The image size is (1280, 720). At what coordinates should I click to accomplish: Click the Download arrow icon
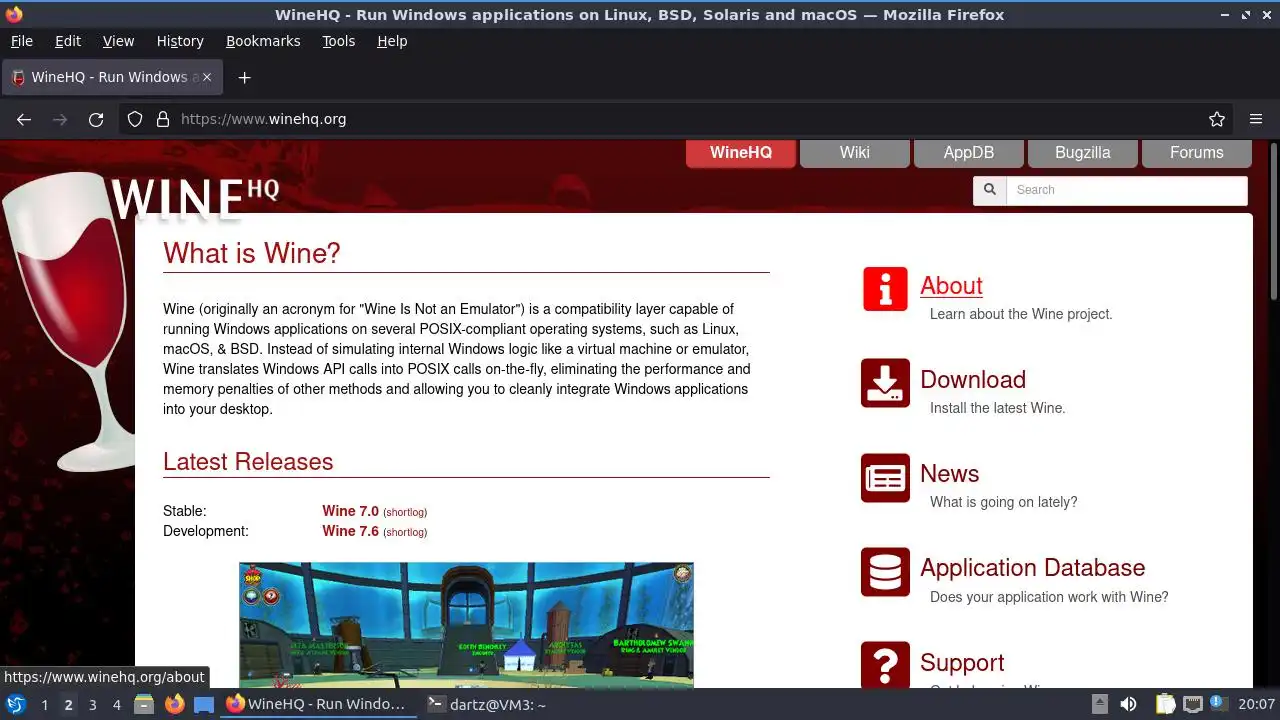(885, 383)
